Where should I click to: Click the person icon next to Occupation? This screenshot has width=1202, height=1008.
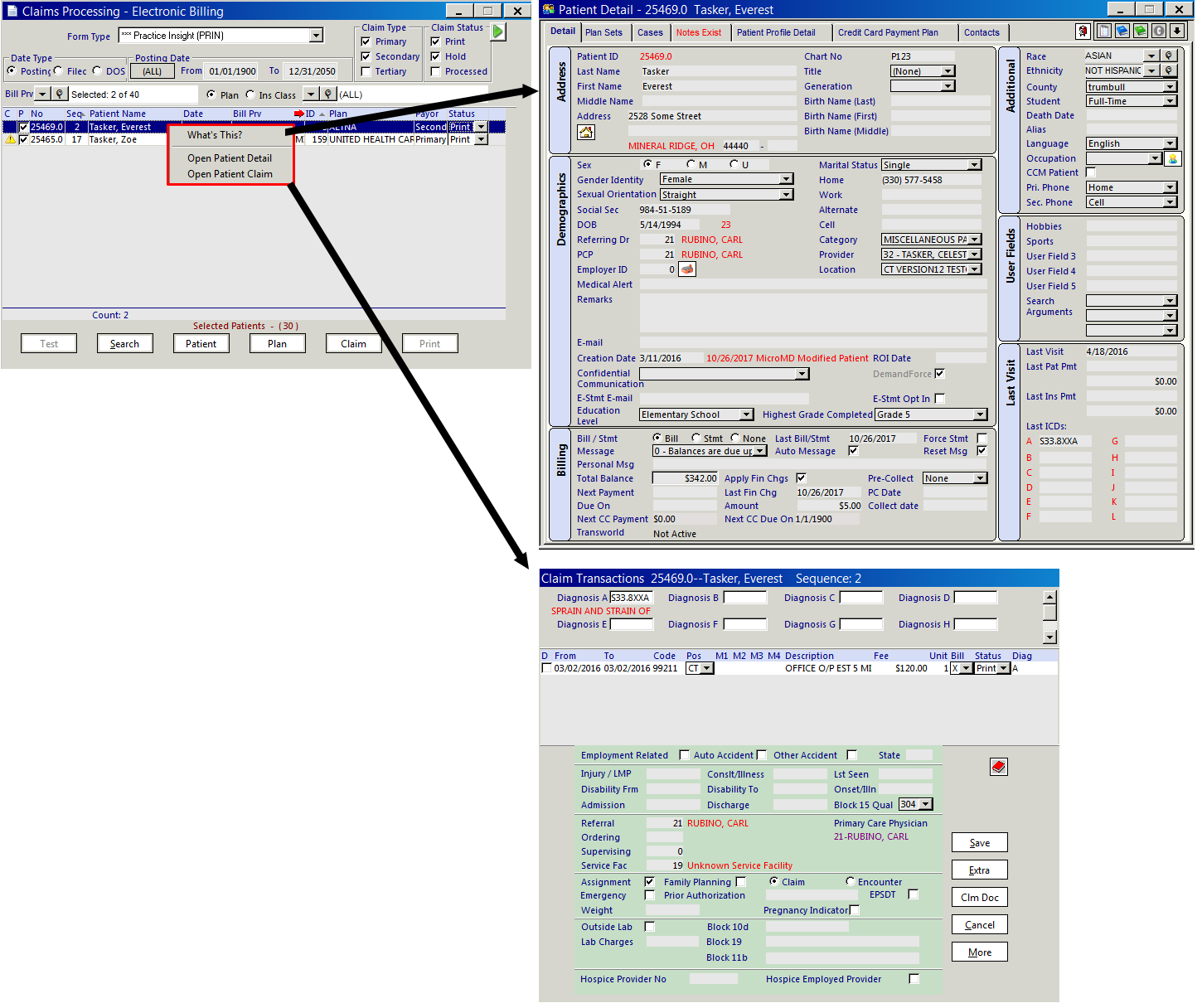1172,158
